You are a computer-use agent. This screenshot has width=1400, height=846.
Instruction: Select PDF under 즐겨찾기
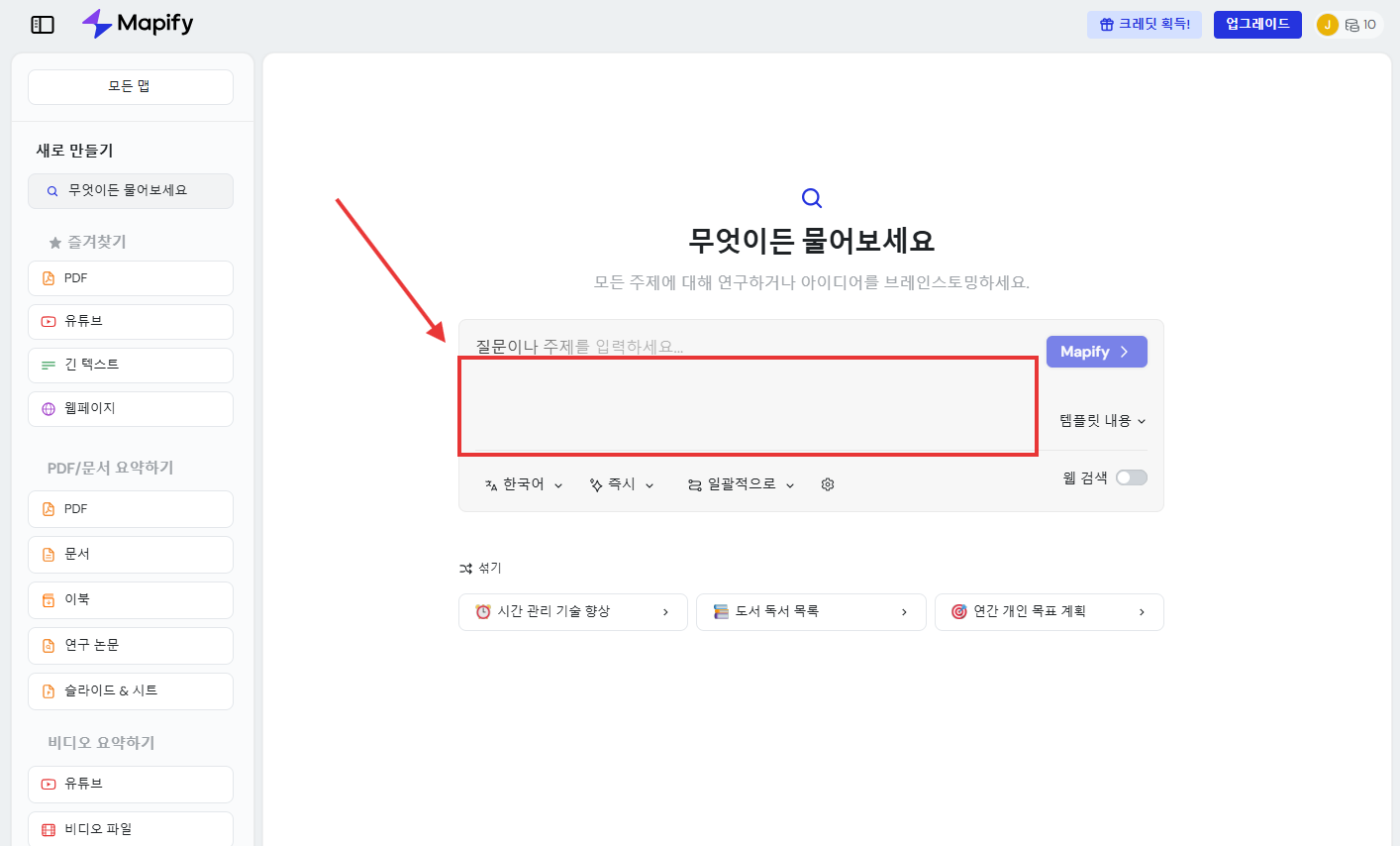click(130, 277)
